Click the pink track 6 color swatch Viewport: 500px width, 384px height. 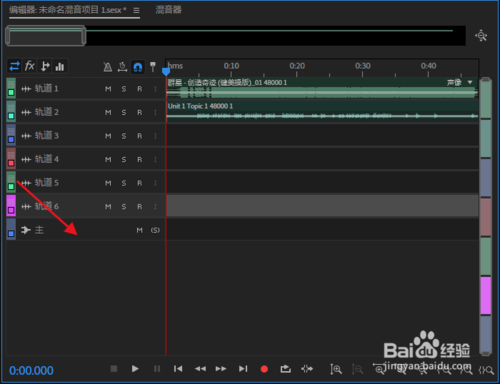(x=11, y=206)
